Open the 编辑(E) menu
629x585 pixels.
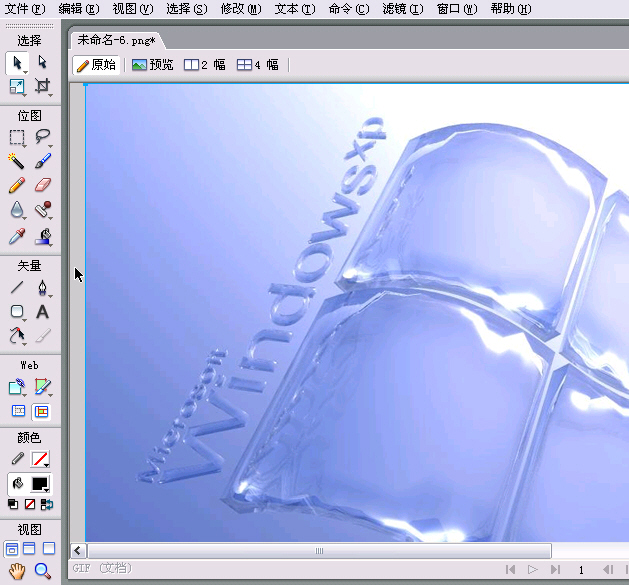79,8
